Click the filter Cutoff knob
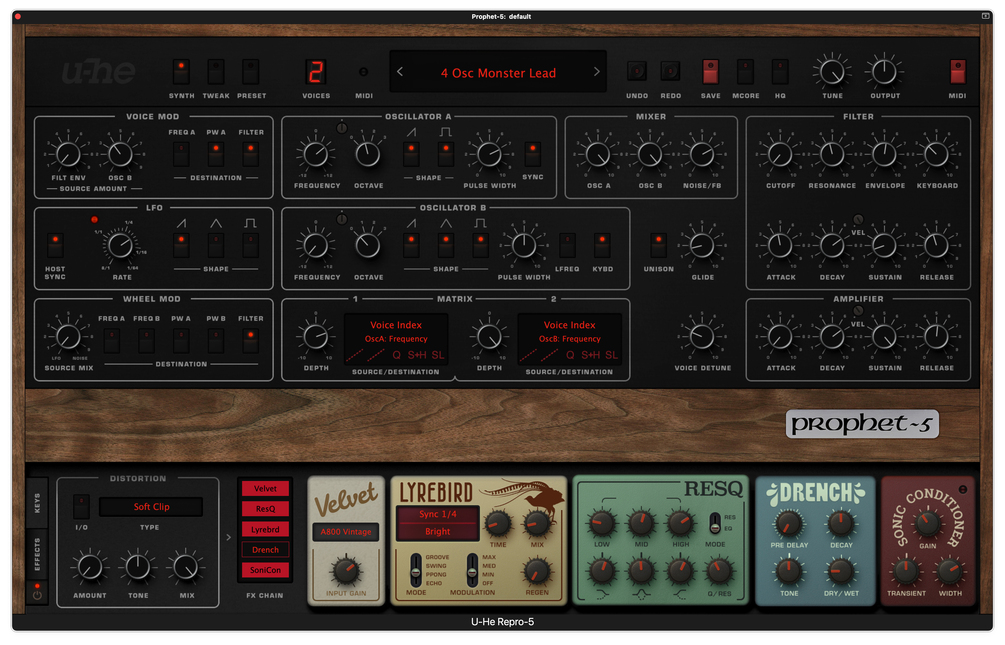Image resolution: width=1005 pixels, height=645 pixels. [780, 155]
